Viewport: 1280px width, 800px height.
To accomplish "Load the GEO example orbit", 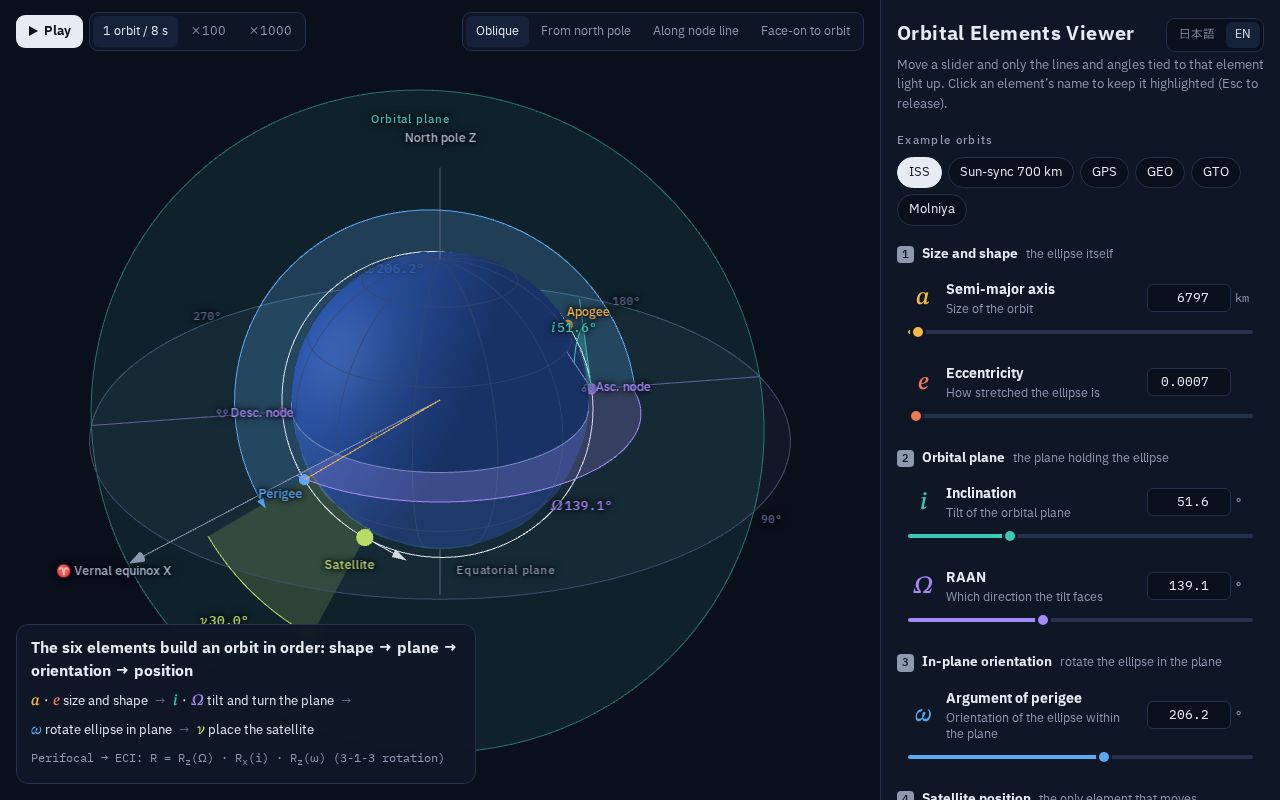I will (x=1160, y=172).
